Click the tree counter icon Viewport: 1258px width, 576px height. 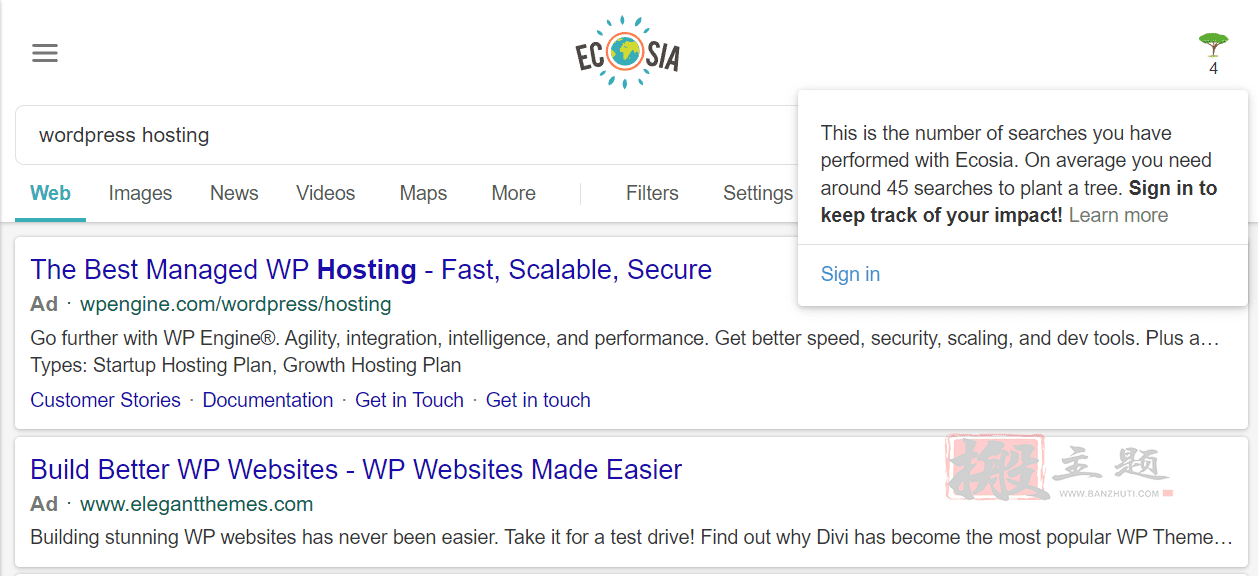1213,44
